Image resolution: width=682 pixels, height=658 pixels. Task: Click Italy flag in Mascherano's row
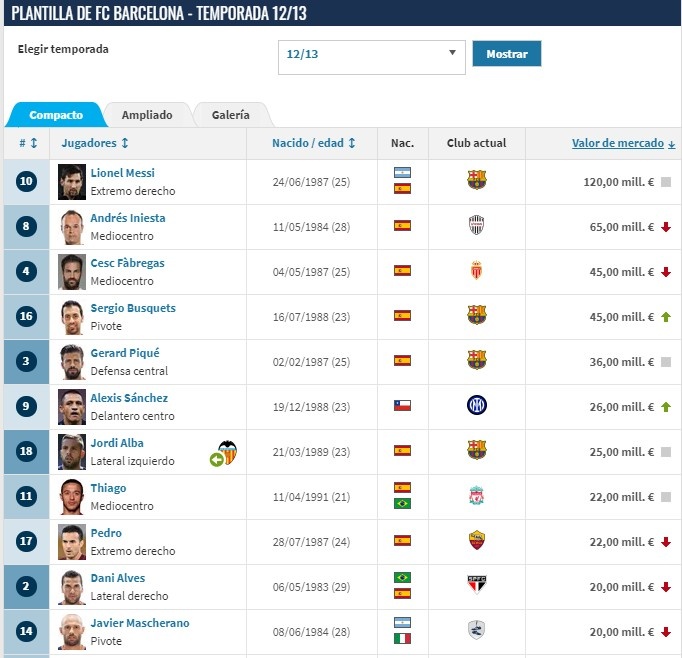pyautogui.click(x=402, y=638)
